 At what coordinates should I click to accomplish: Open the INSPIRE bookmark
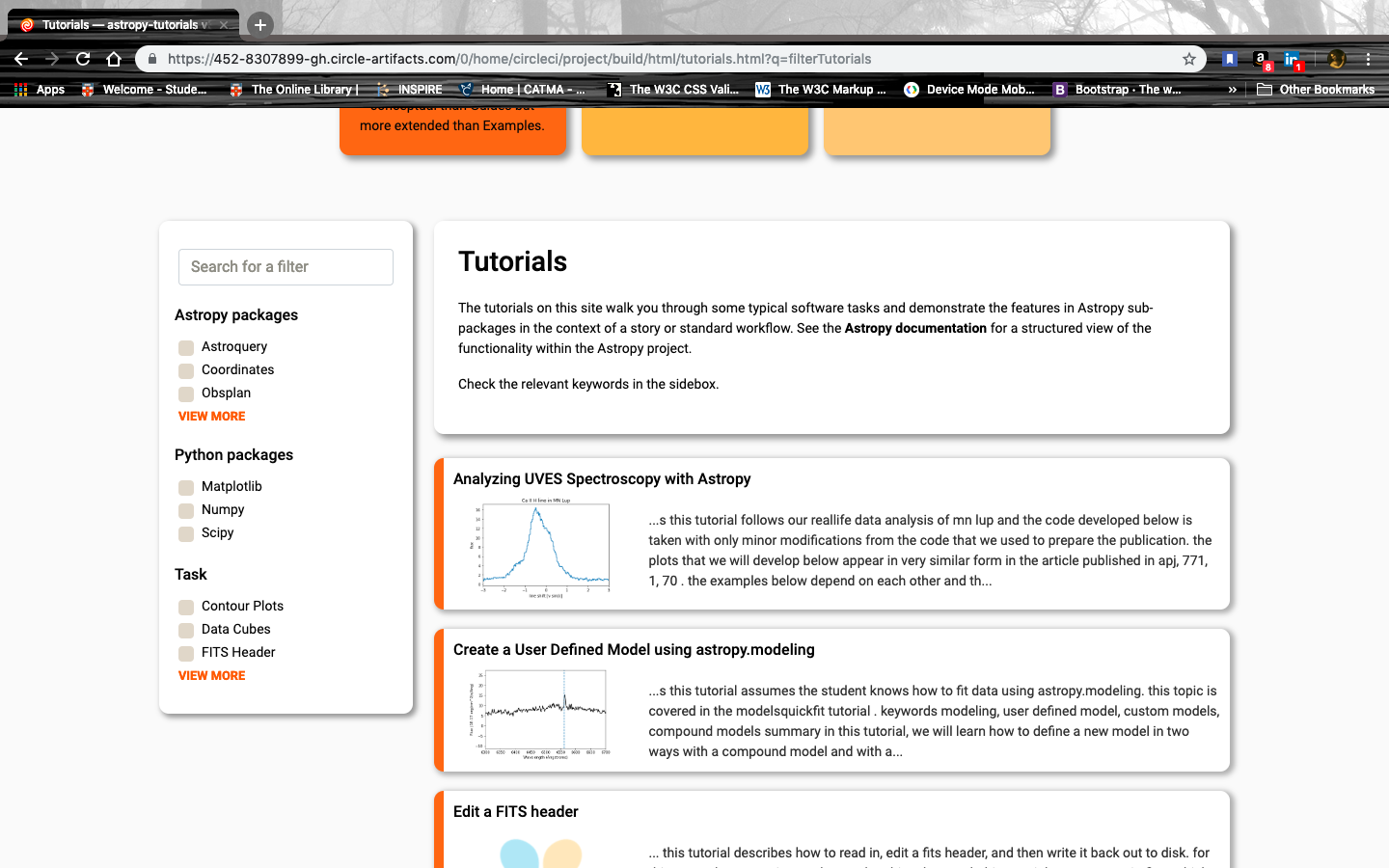pos(409,90)
